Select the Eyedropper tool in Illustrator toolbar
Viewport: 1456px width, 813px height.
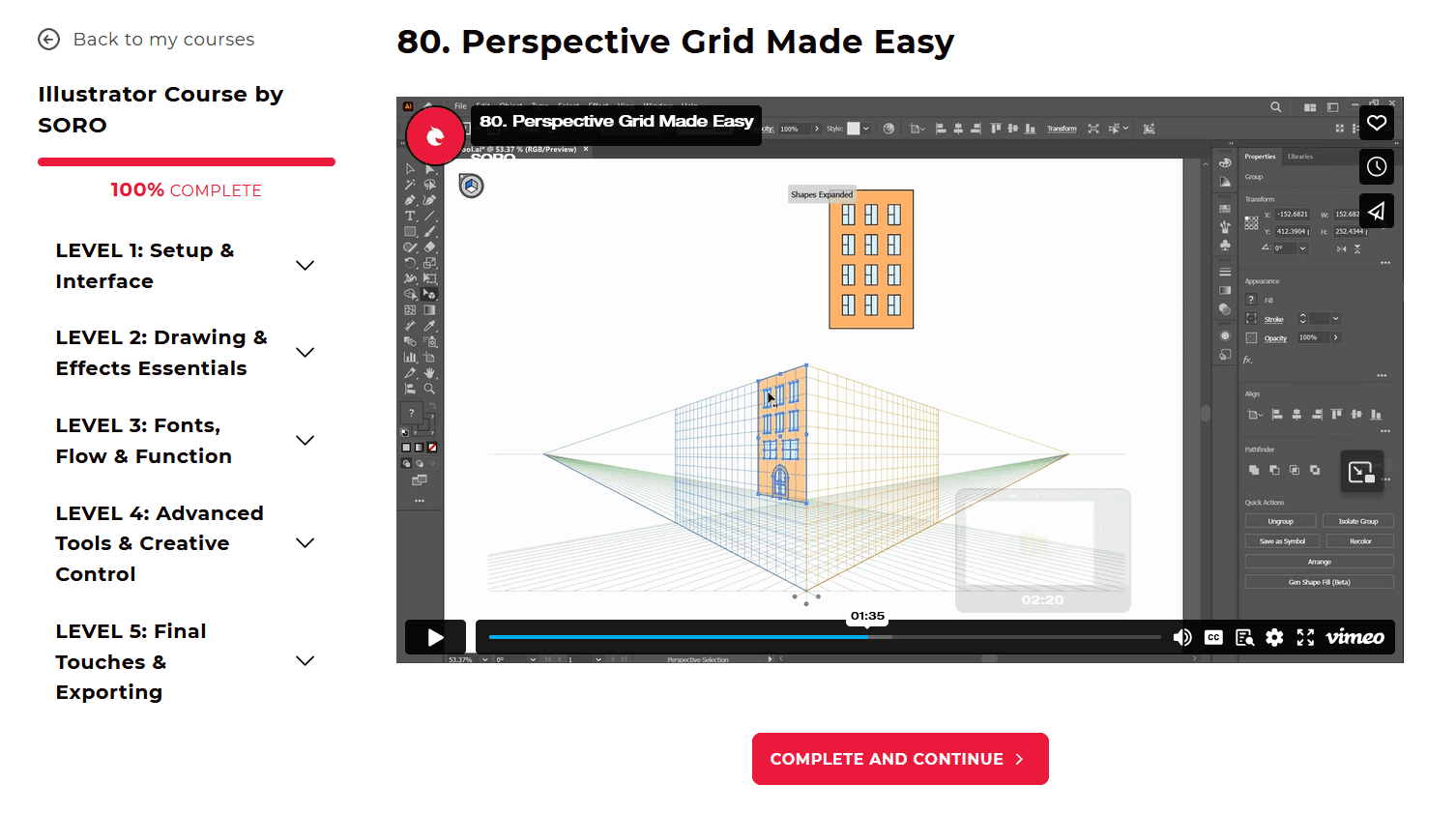[429, 326]
